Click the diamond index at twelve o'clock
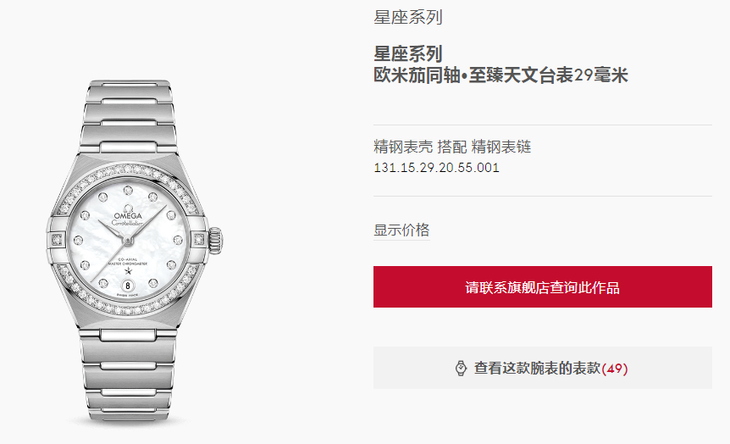 128,190
